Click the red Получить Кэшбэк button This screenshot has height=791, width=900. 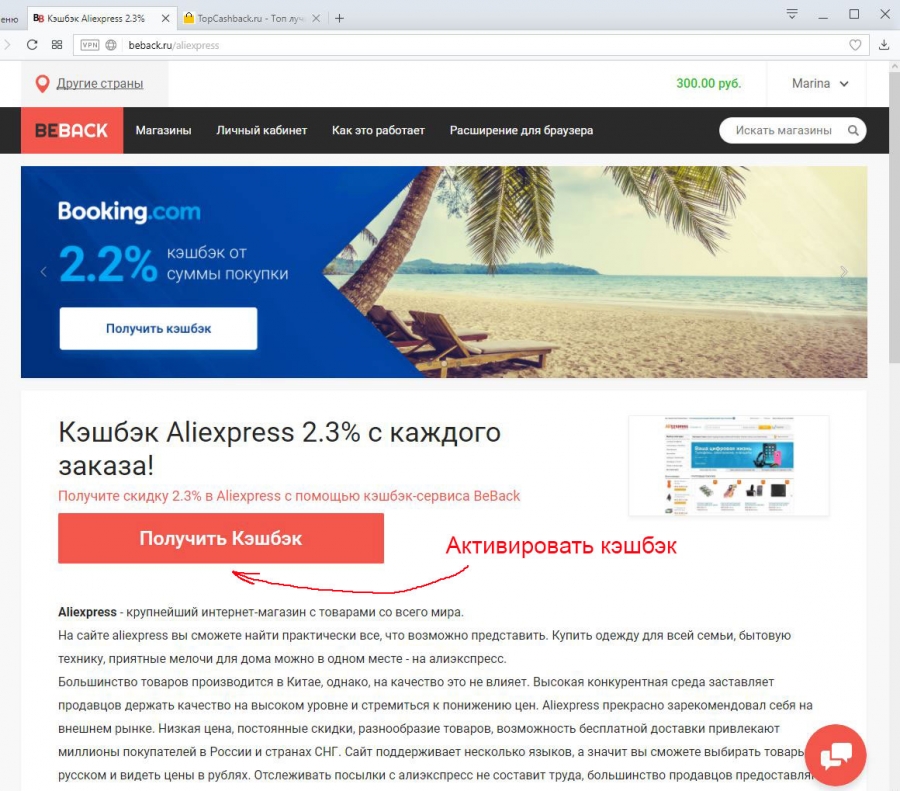pos(221,538)
